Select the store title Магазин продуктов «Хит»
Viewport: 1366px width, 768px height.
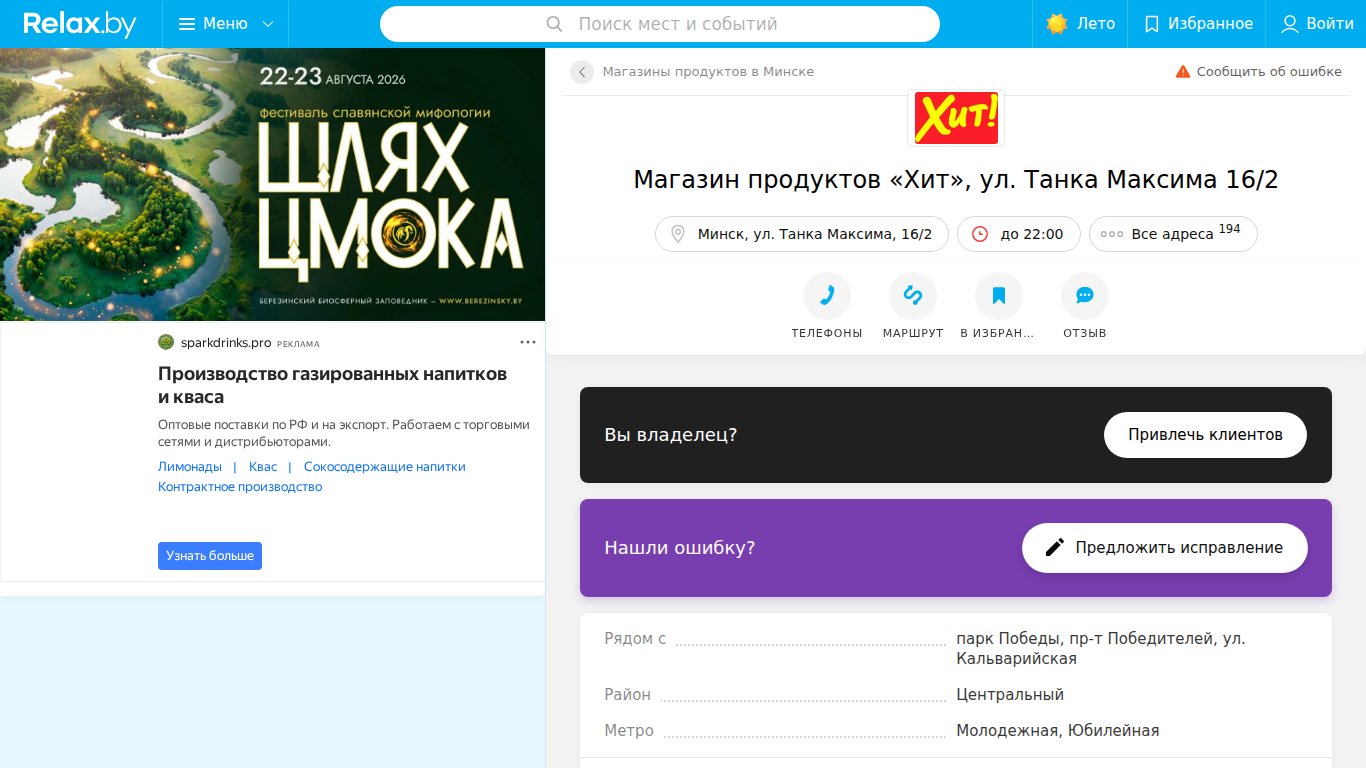click(x=956, y=180)
